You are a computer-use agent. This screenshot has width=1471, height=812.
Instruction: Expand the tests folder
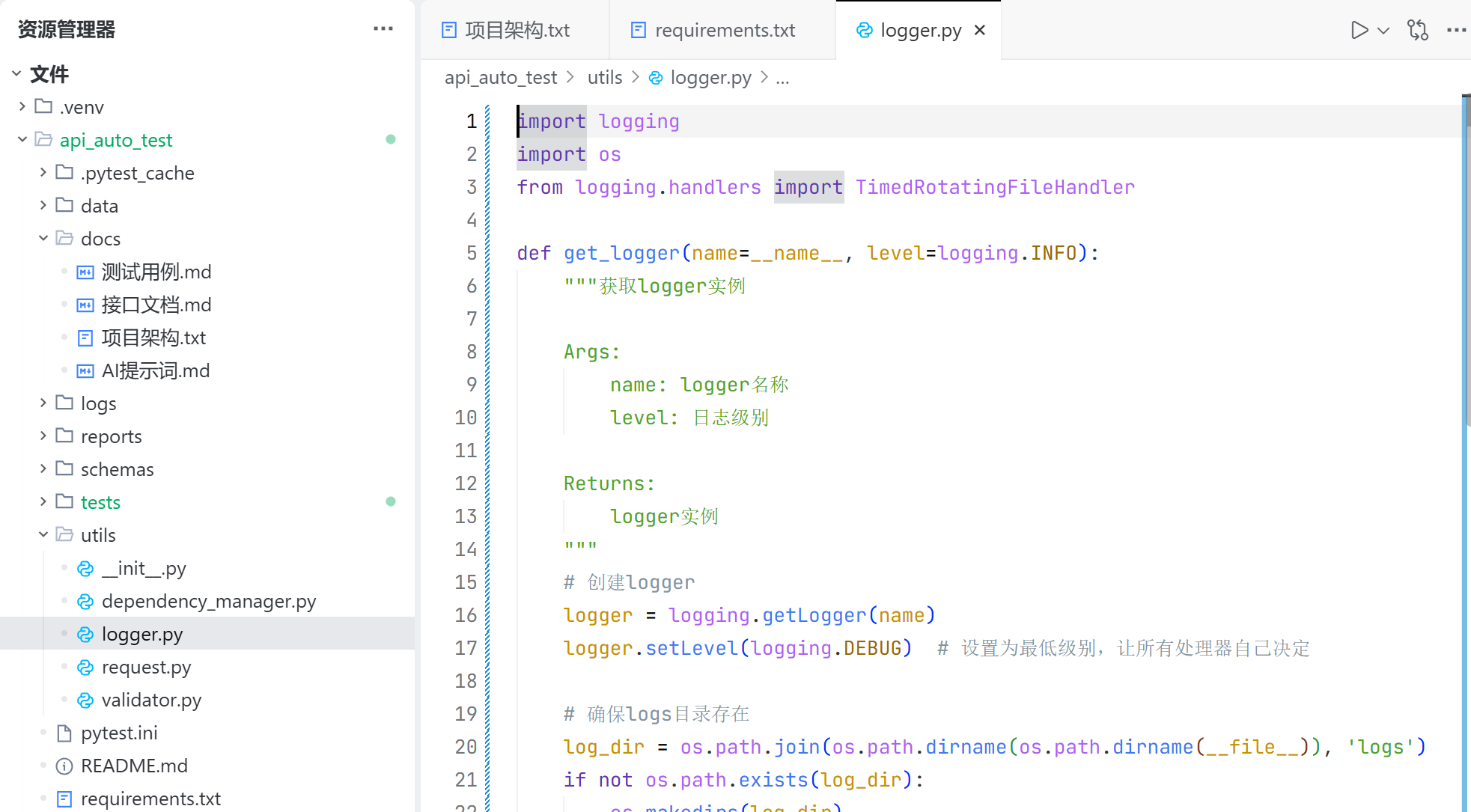(x=43, y=501)
